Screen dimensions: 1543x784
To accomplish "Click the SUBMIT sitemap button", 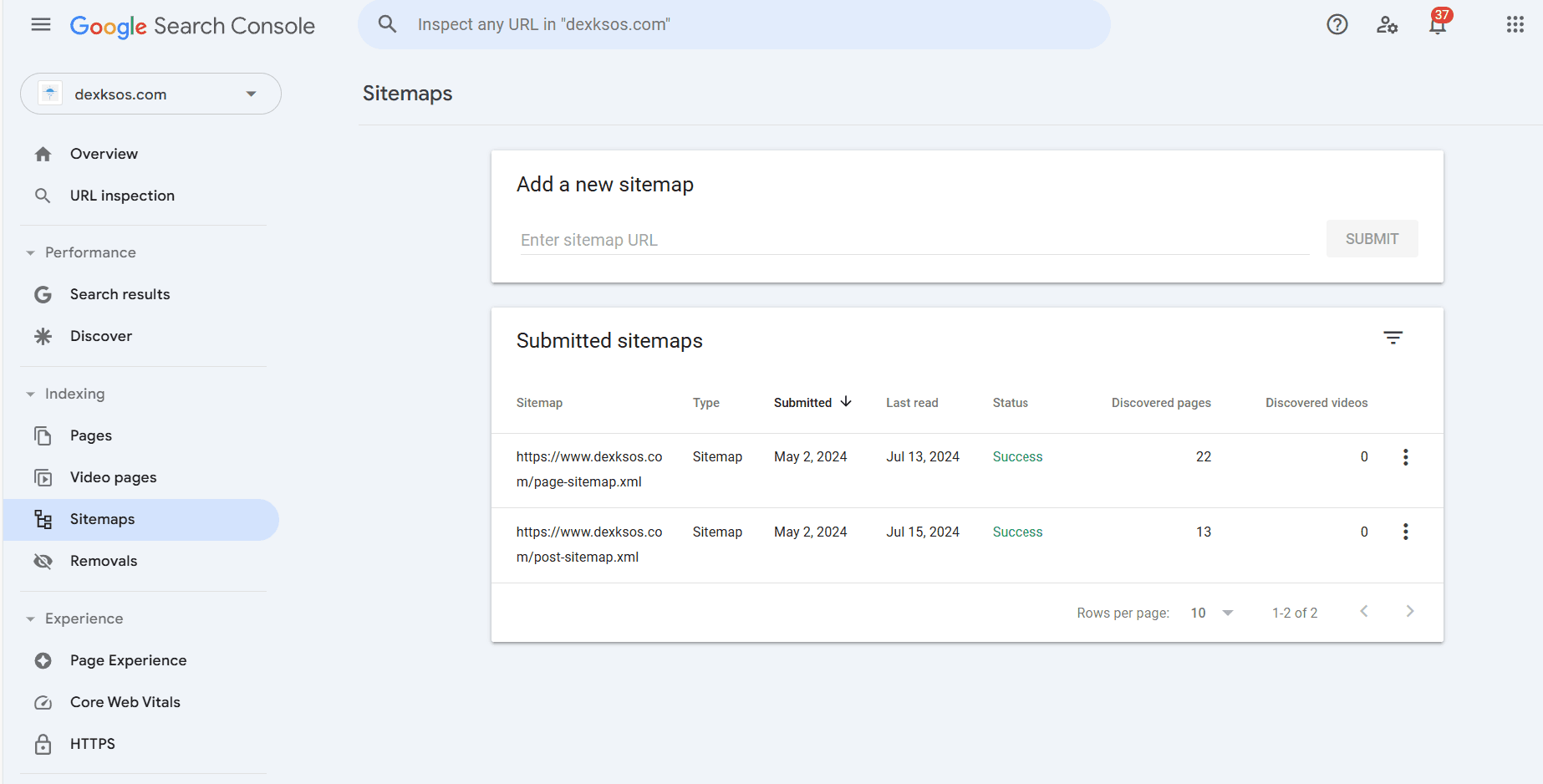I will pyautogui.click(x=1372, y=239).
